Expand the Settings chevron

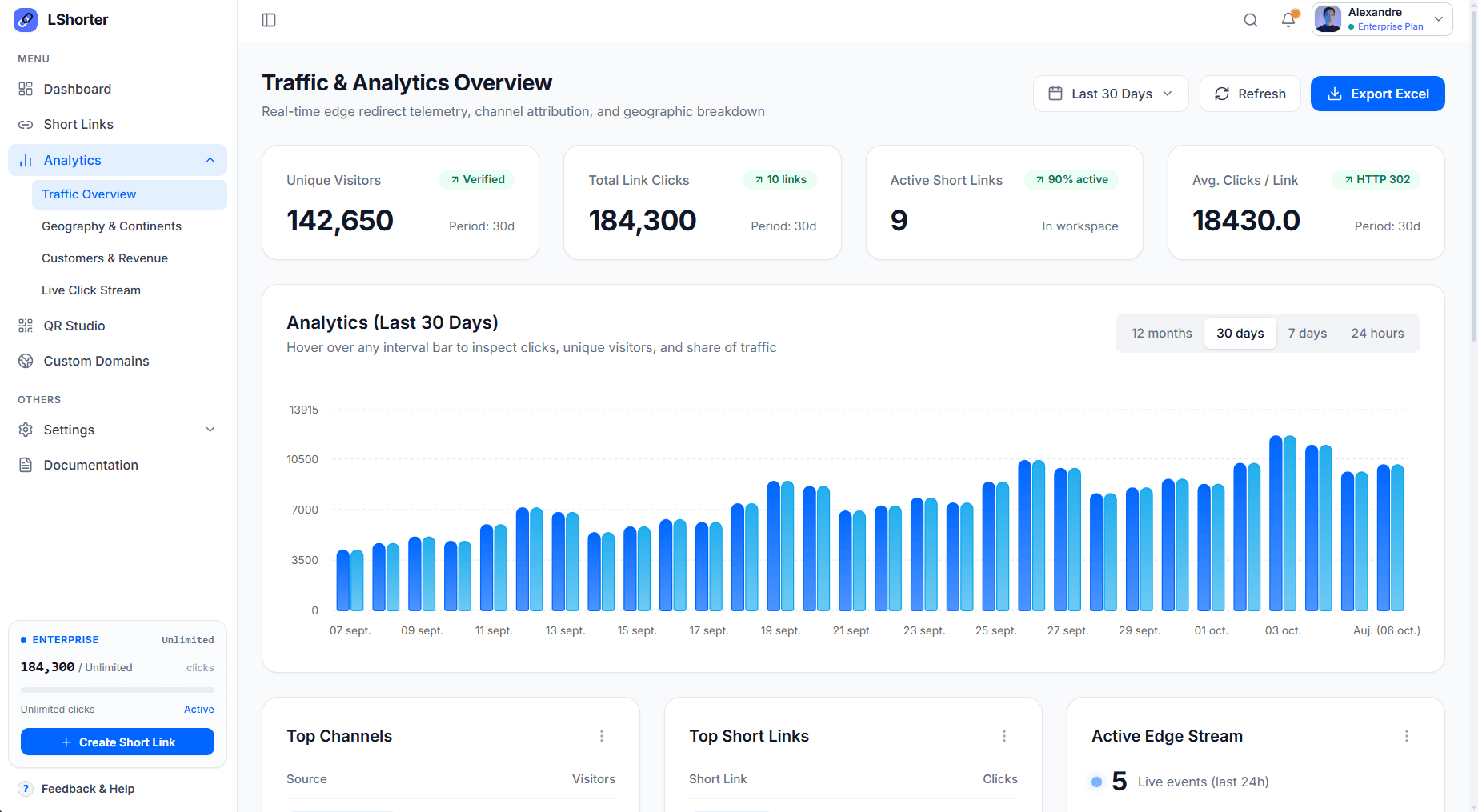[x=210, y=430]
